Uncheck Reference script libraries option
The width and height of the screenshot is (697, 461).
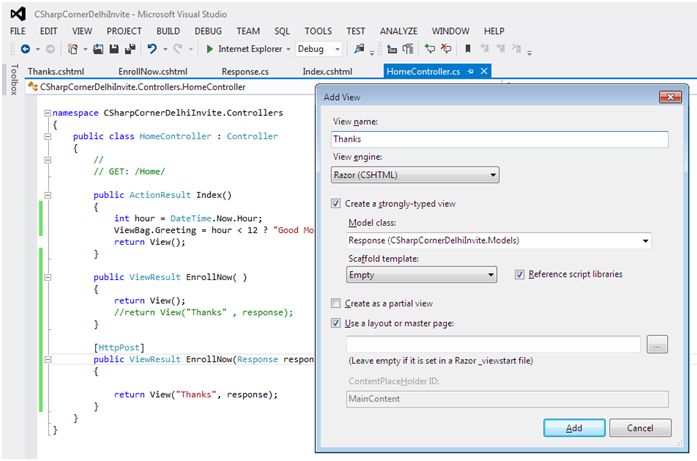519,274
